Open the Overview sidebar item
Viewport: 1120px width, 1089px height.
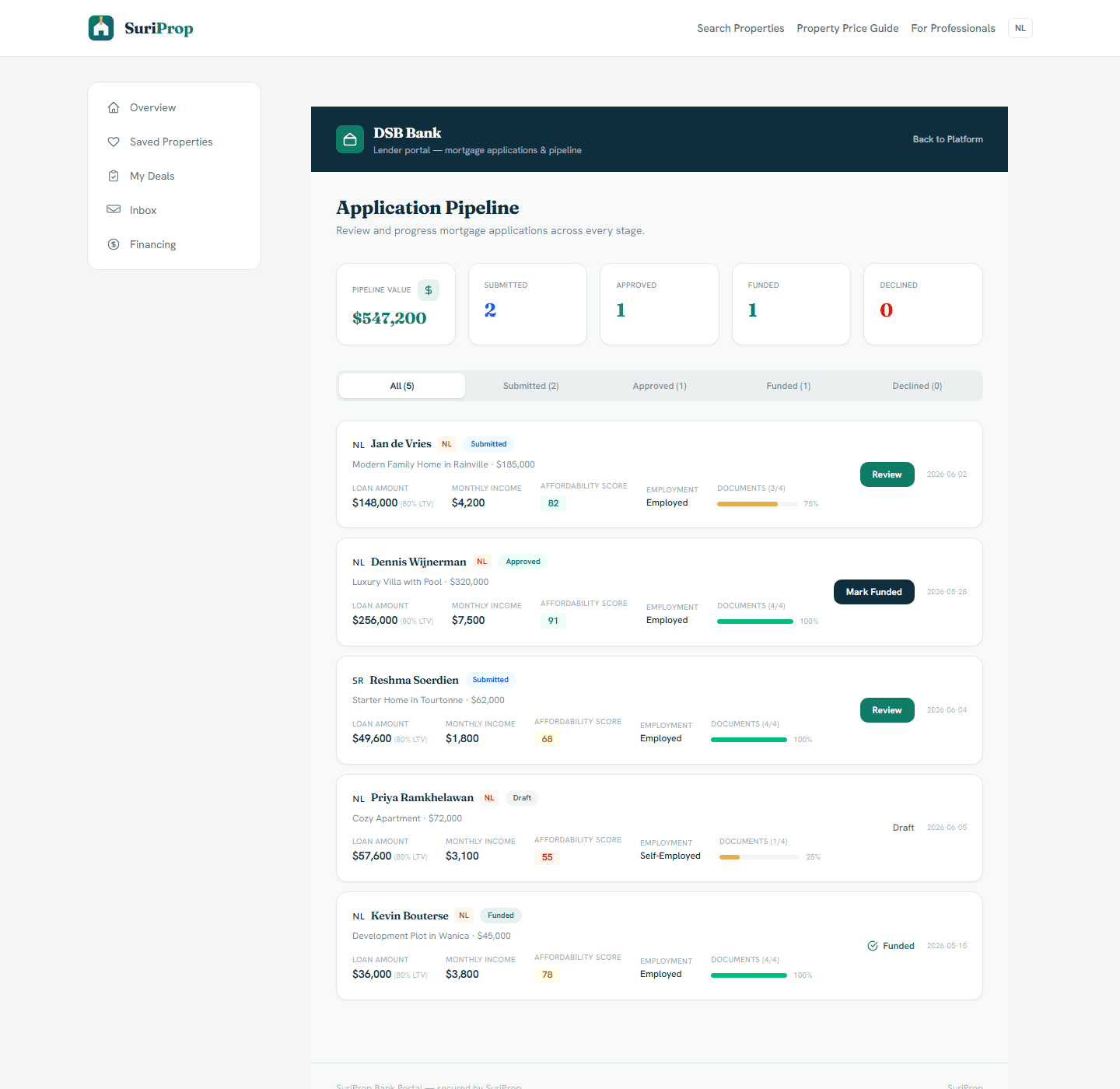click(174, 107)
